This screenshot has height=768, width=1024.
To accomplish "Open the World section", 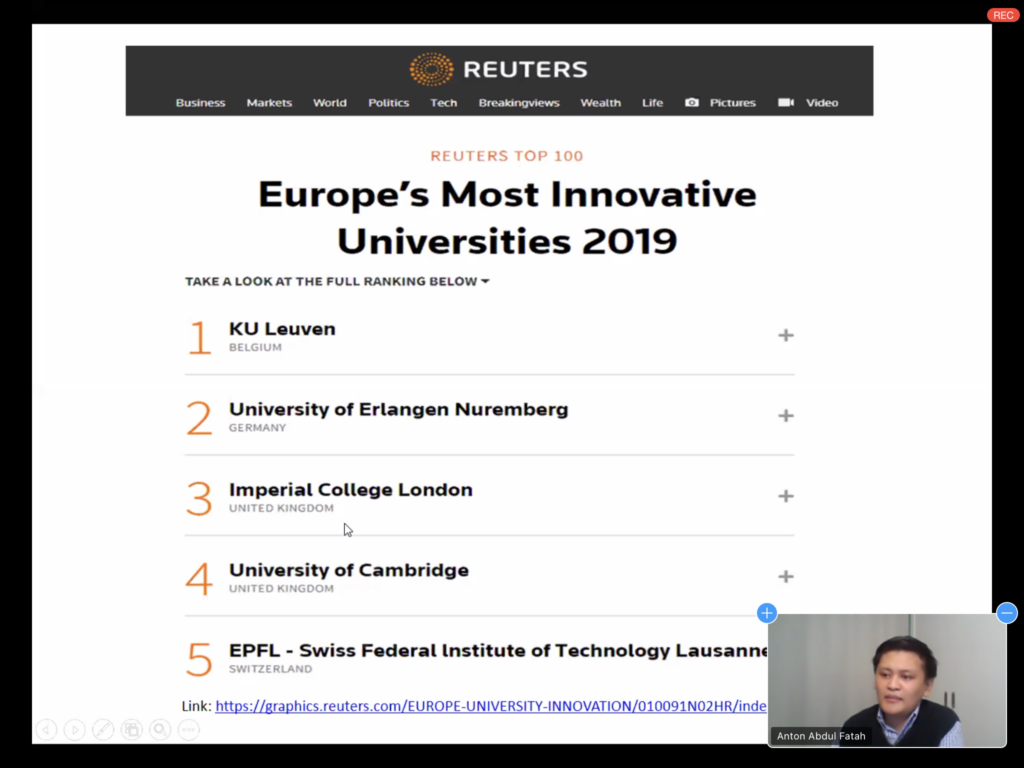I will tap(330, 103).
